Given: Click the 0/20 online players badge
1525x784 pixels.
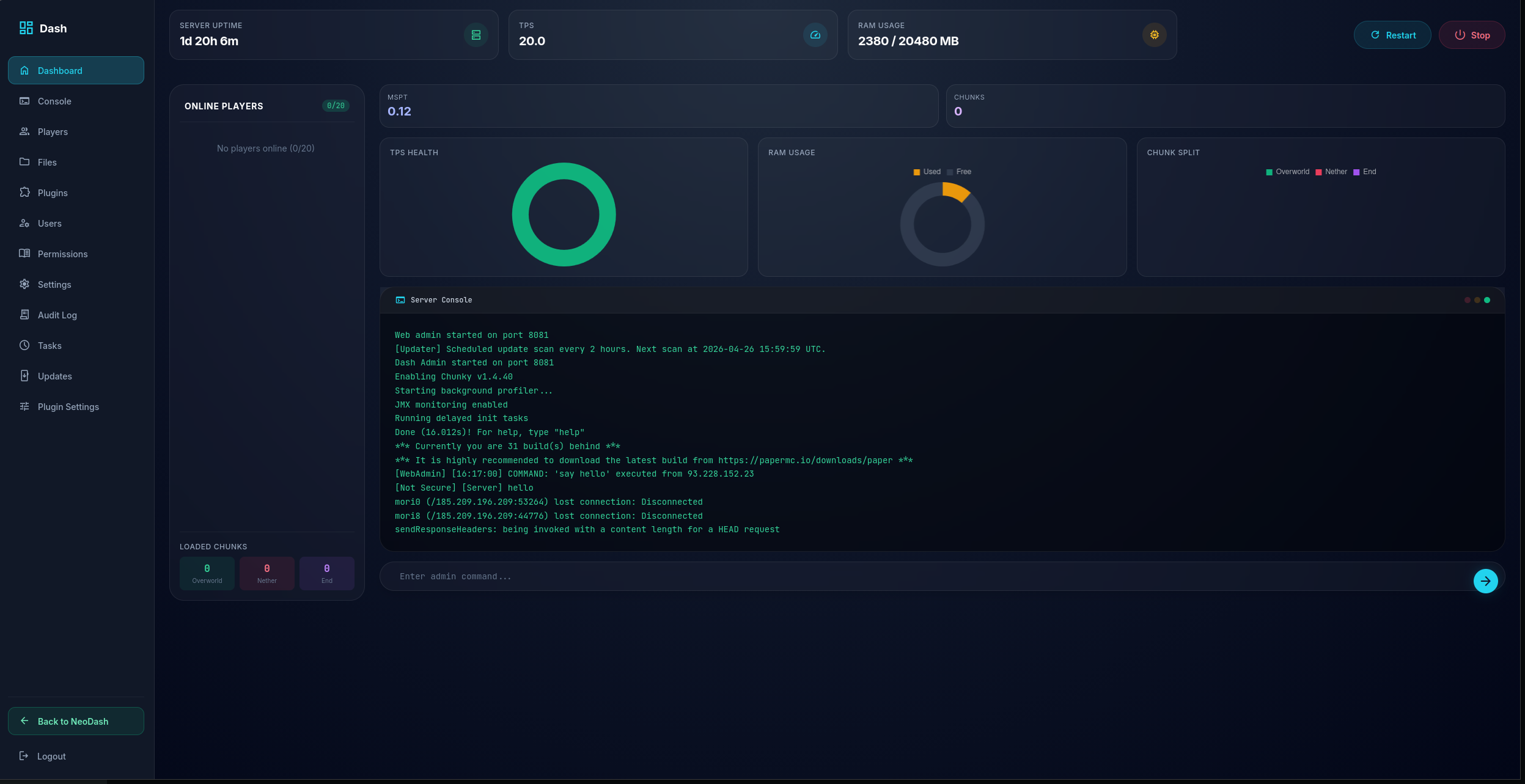Looking at the screenshot, I should [336, 106].
